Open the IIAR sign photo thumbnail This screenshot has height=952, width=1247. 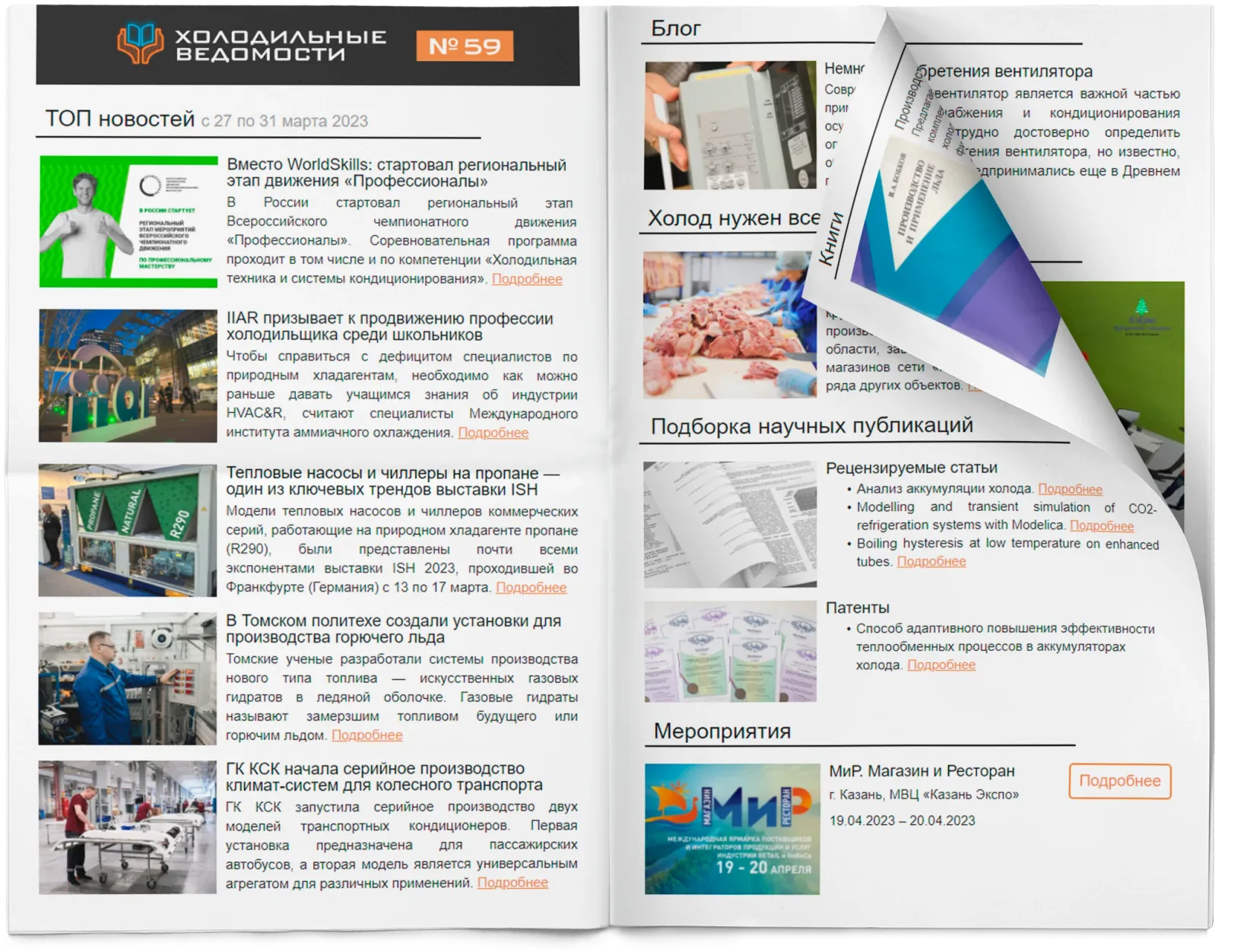point(128,376)
